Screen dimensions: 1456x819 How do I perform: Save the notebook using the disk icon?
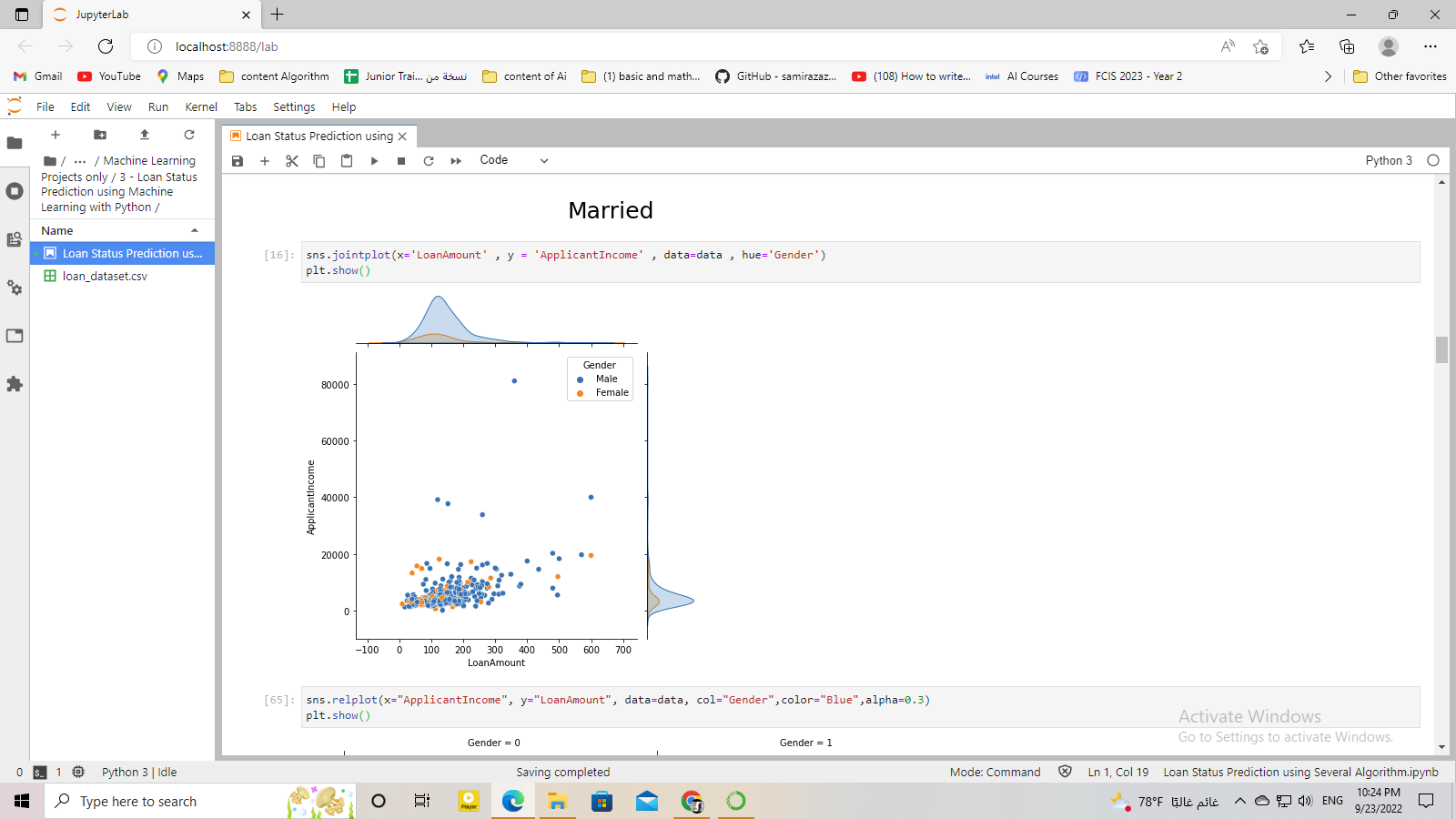(238, 160)
